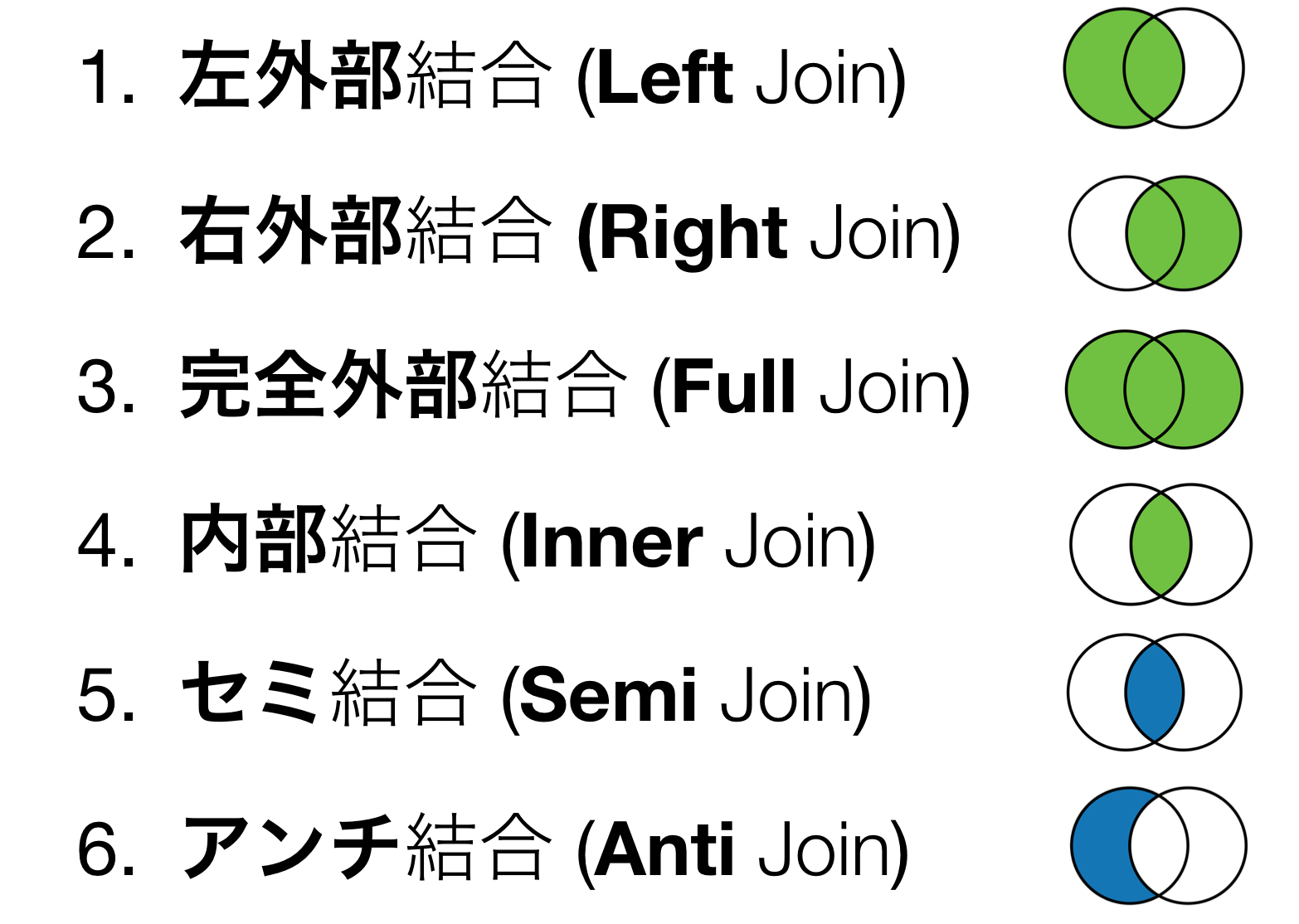Click the bold word Right
Viewport: 1299px width, 924px height.
point(693,236)
